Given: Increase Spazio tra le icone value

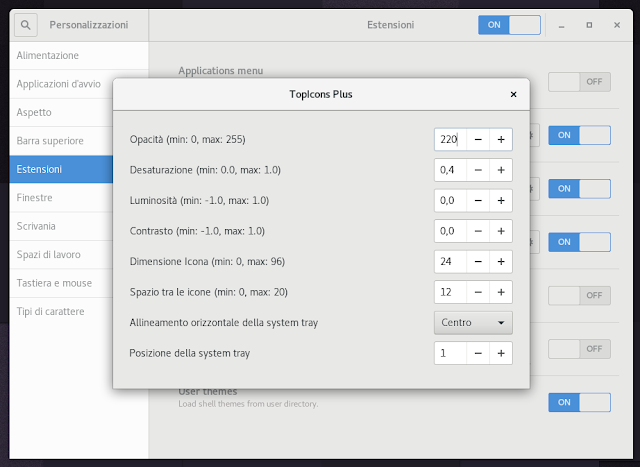Looking at the screenshot, I should pos(501,292).
